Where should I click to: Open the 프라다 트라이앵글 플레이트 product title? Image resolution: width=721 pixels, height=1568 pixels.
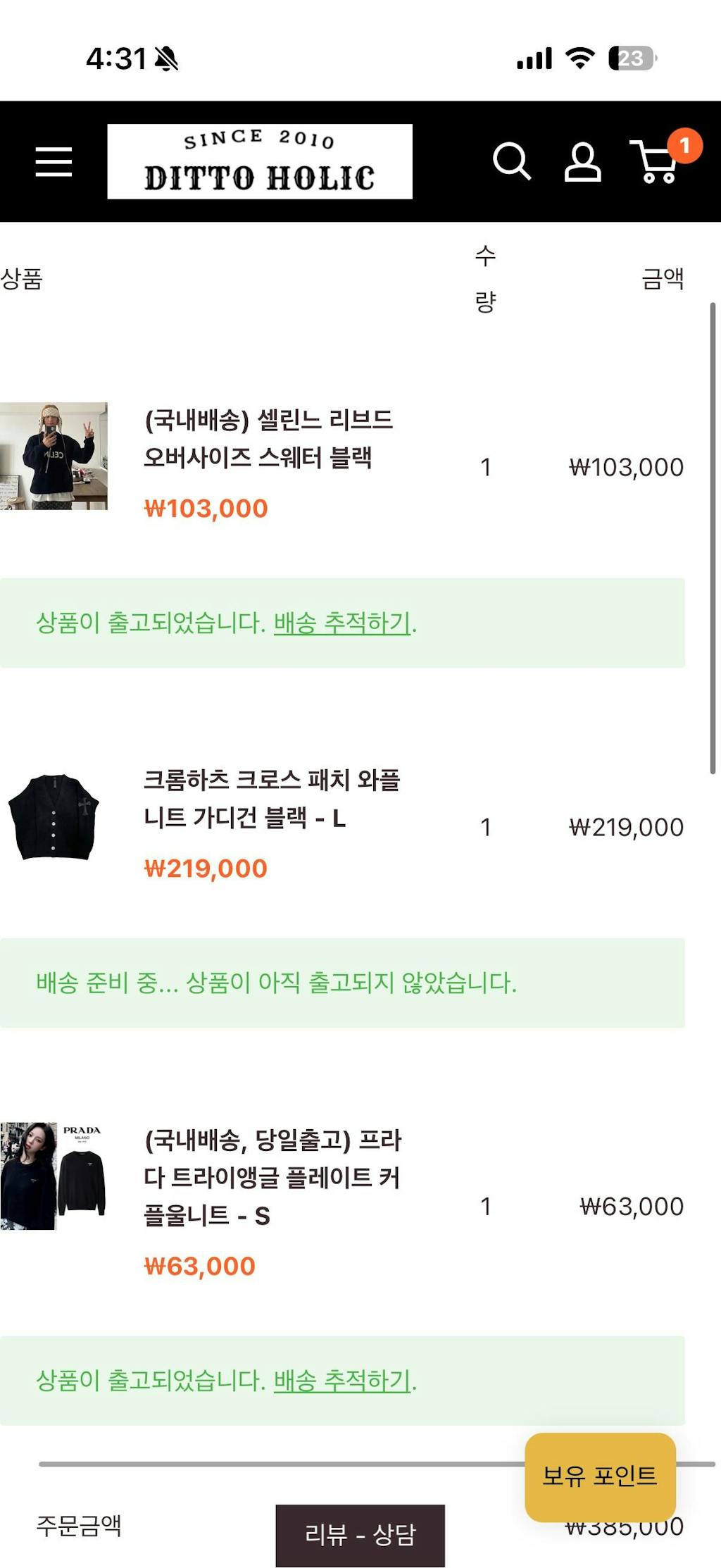272,1177
